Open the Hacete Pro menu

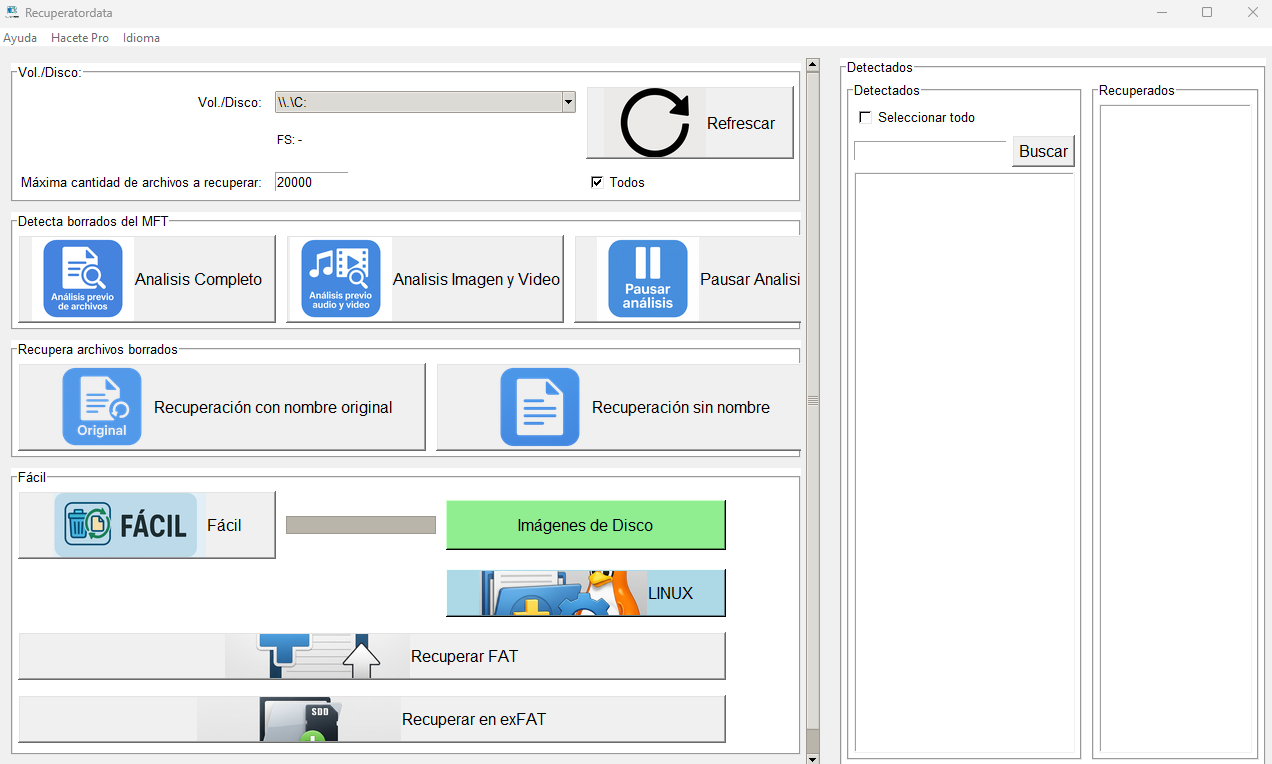(80, 38)
